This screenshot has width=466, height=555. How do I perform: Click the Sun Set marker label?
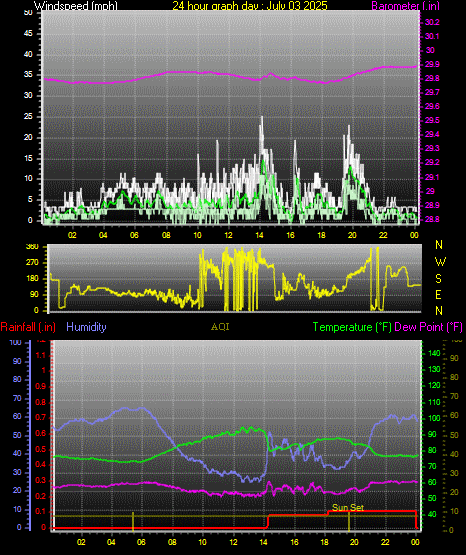pos(348,508)
